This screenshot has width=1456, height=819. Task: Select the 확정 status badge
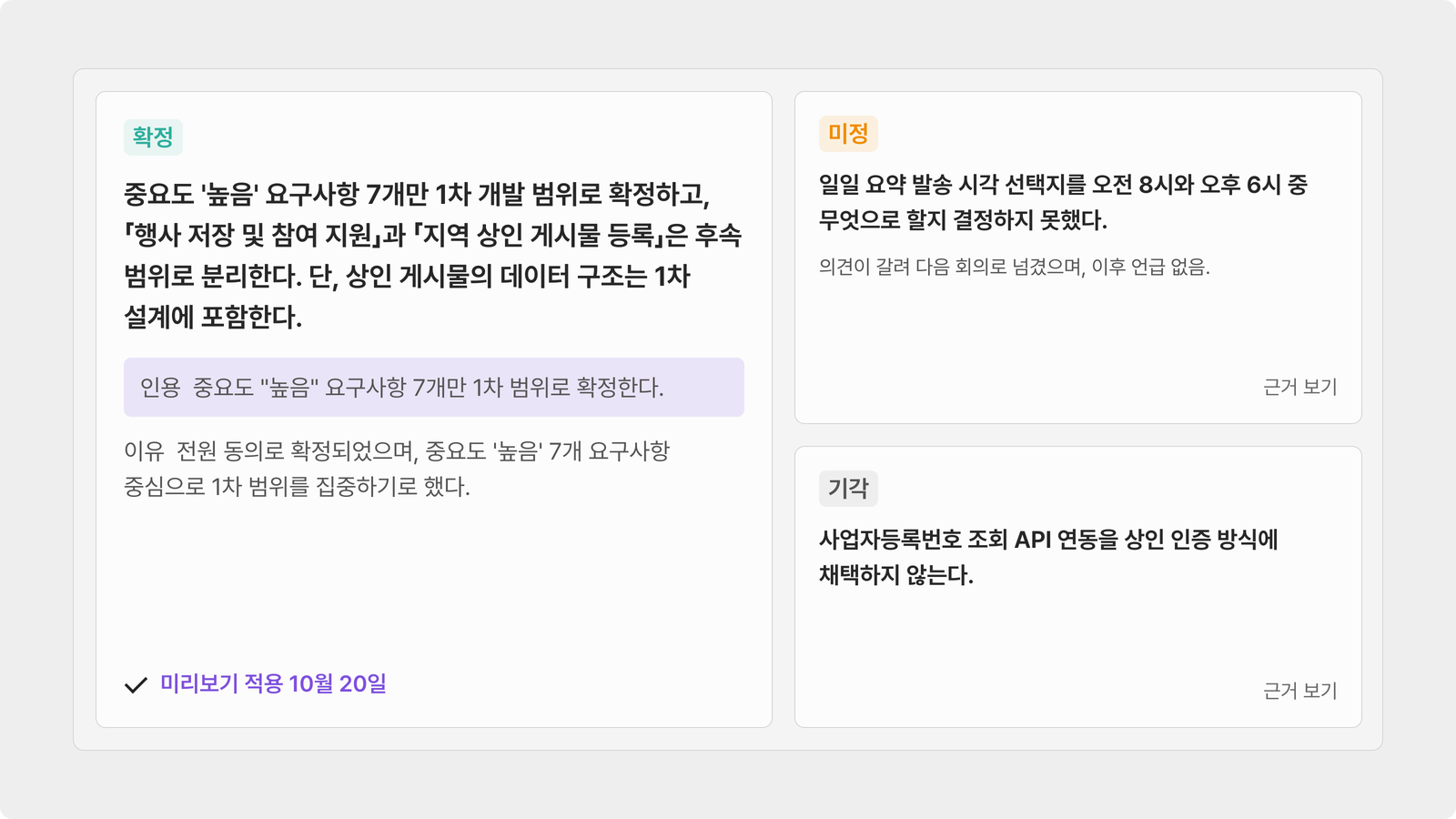[153, 137]
